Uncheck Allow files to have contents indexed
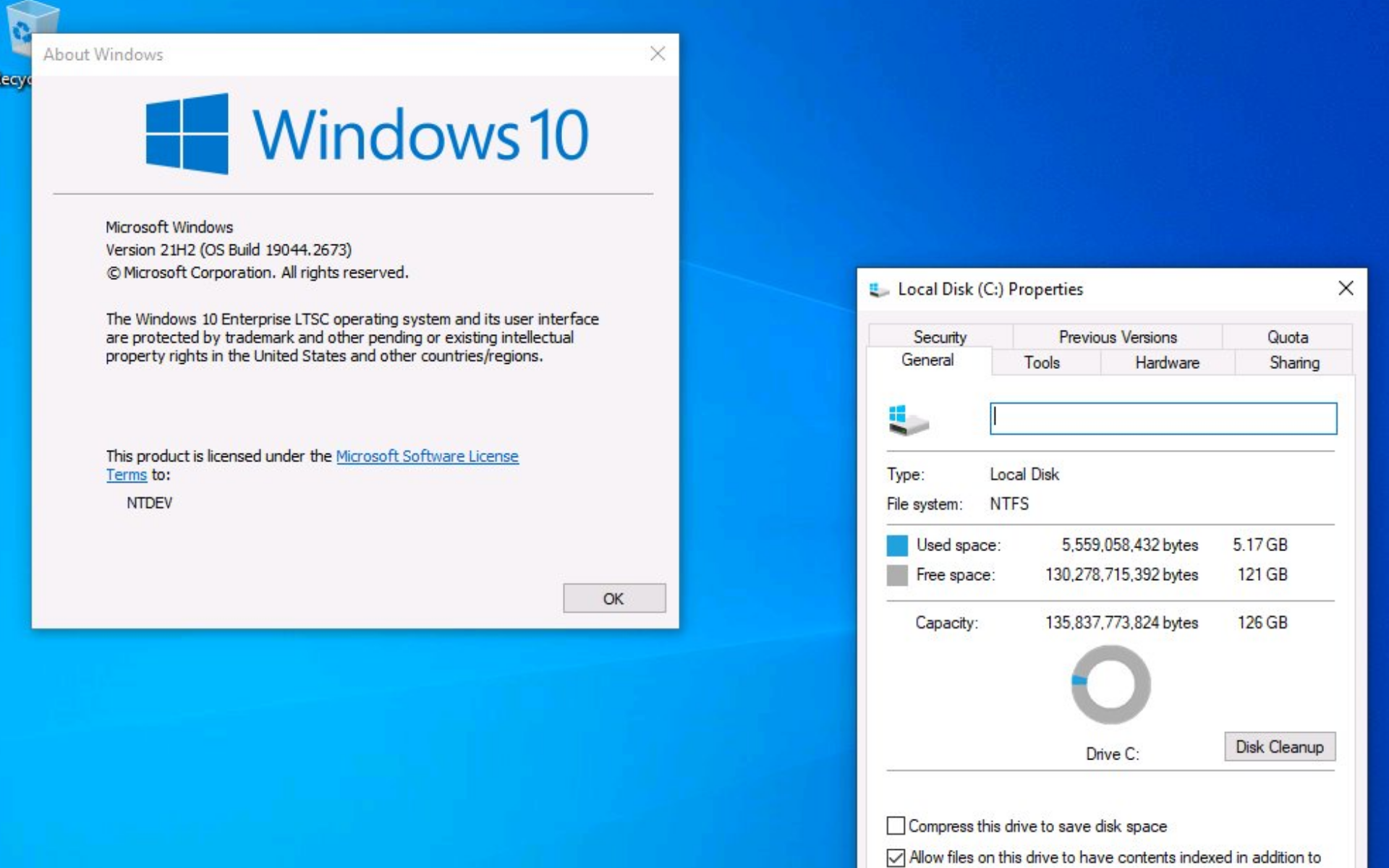The width and height of the screenshot is (1389, 868). pos(896,857)
